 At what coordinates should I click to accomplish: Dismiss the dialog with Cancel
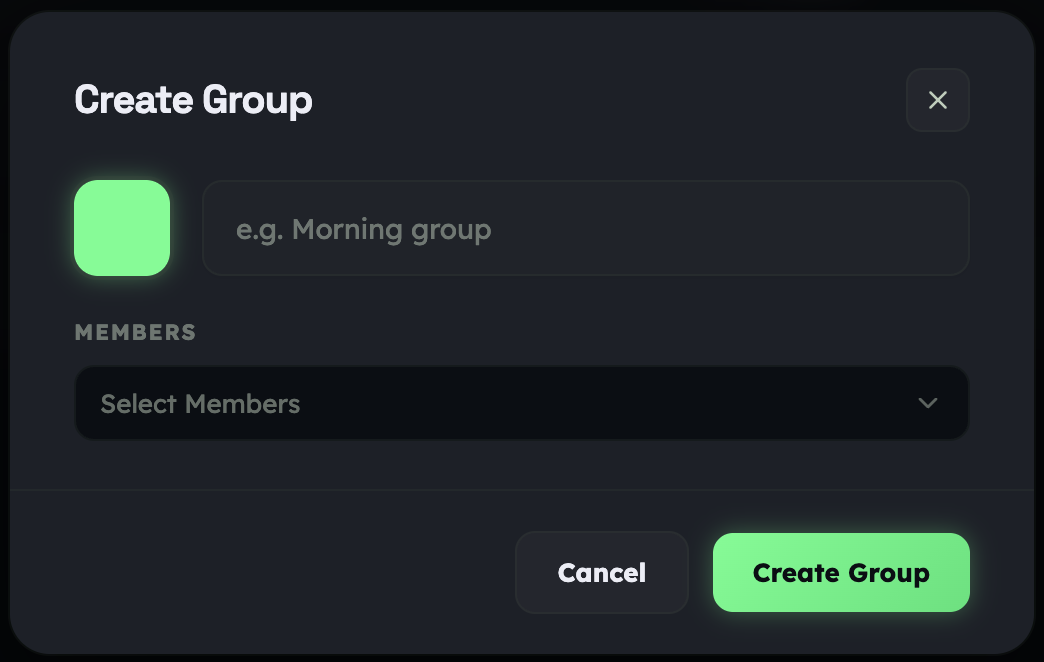coord(601,572)
